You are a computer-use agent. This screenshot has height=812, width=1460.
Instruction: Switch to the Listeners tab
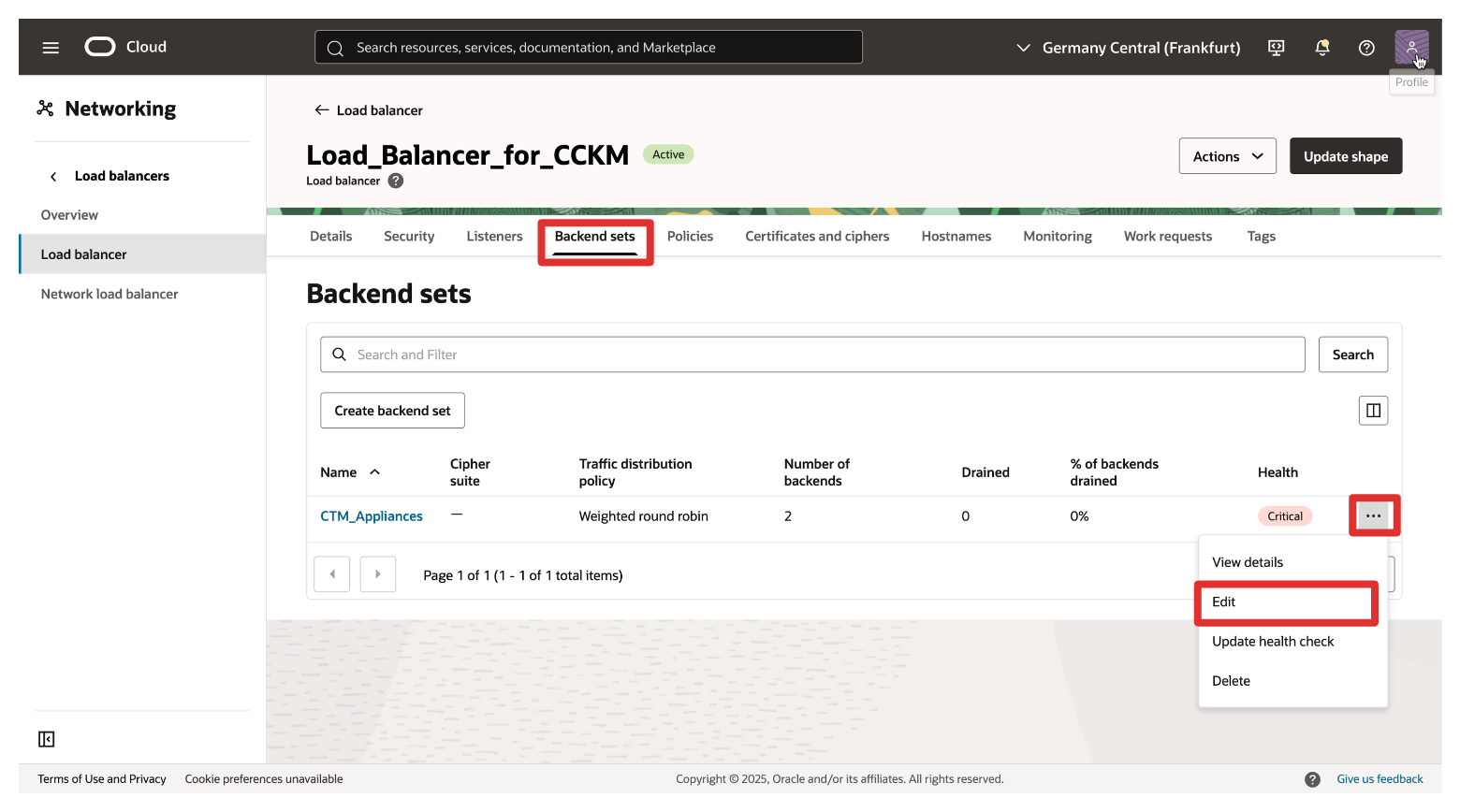[494, 237]
